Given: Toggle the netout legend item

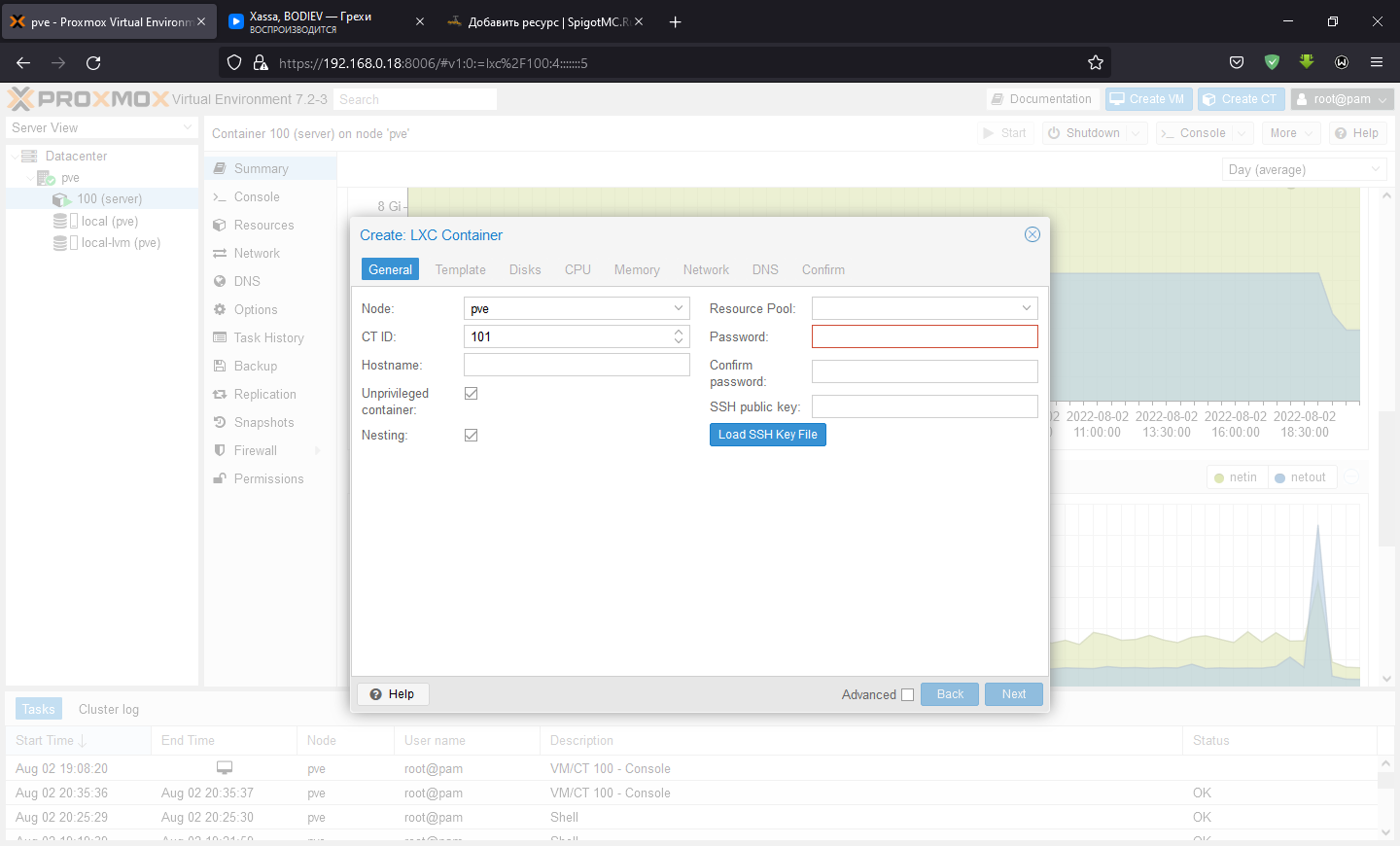Looking at the screenshot, I should 1301,477.
